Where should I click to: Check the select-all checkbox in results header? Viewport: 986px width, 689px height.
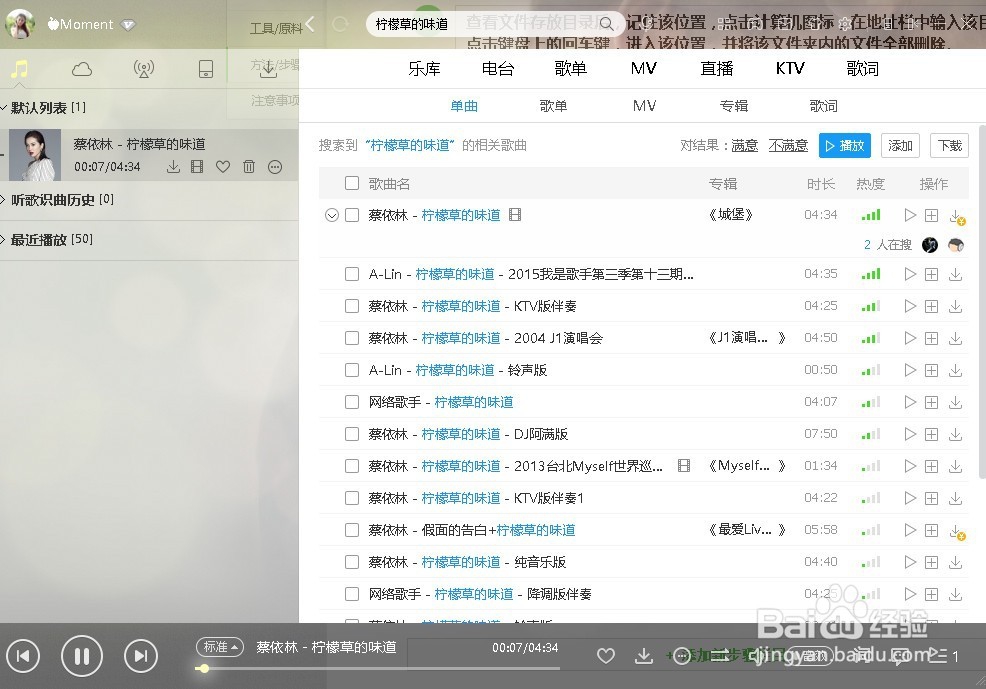[x=352, y=183]
